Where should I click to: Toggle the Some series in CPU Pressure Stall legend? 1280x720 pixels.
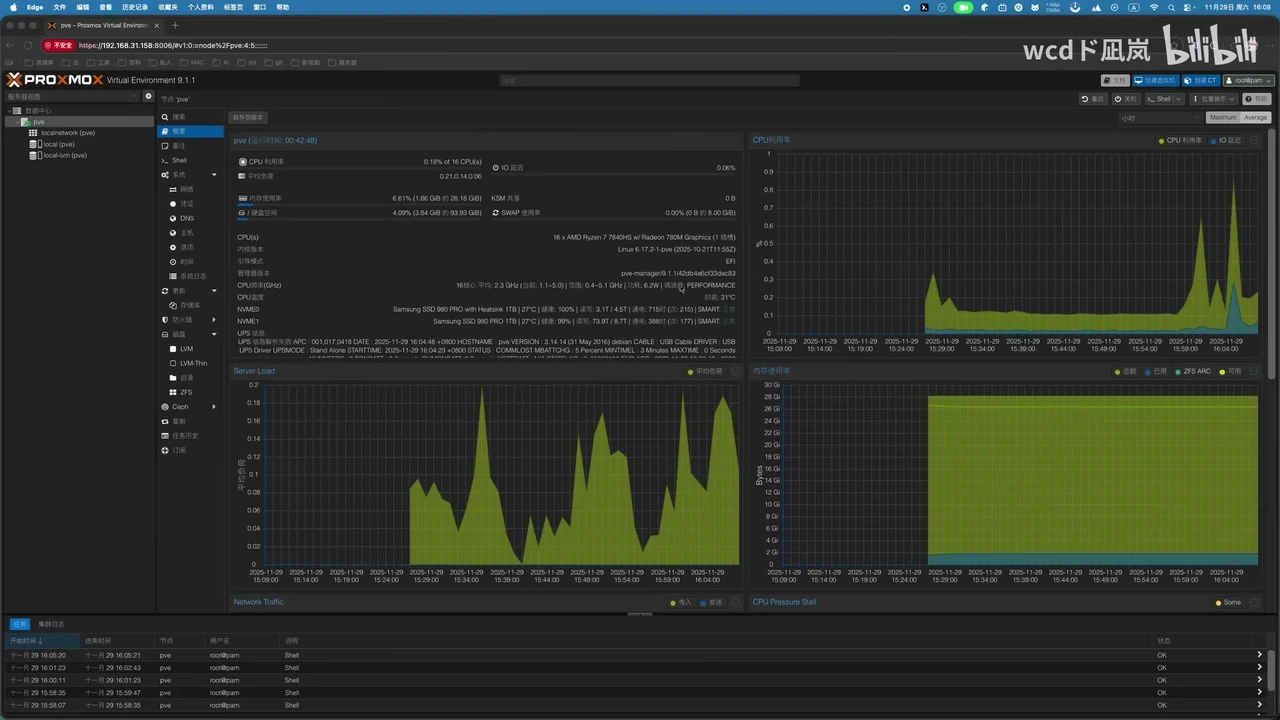pos(1229,602)
